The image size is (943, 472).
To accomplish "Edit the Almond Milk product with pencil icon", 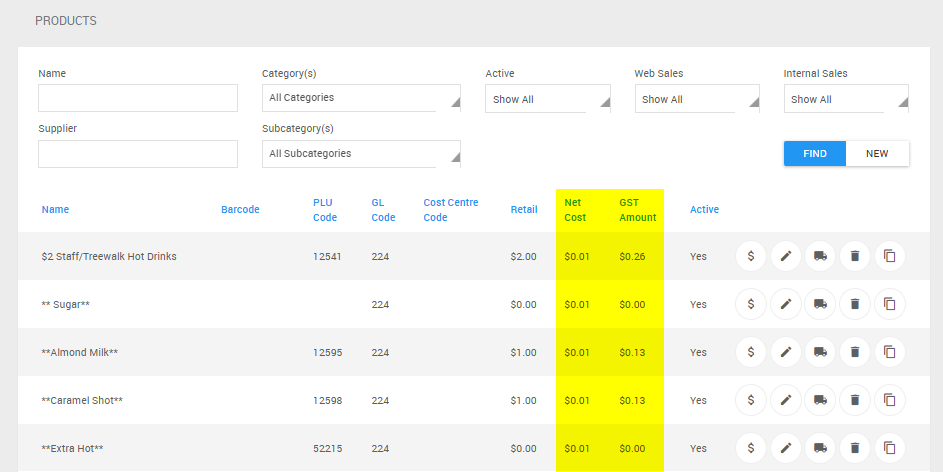I will (786, 352).
